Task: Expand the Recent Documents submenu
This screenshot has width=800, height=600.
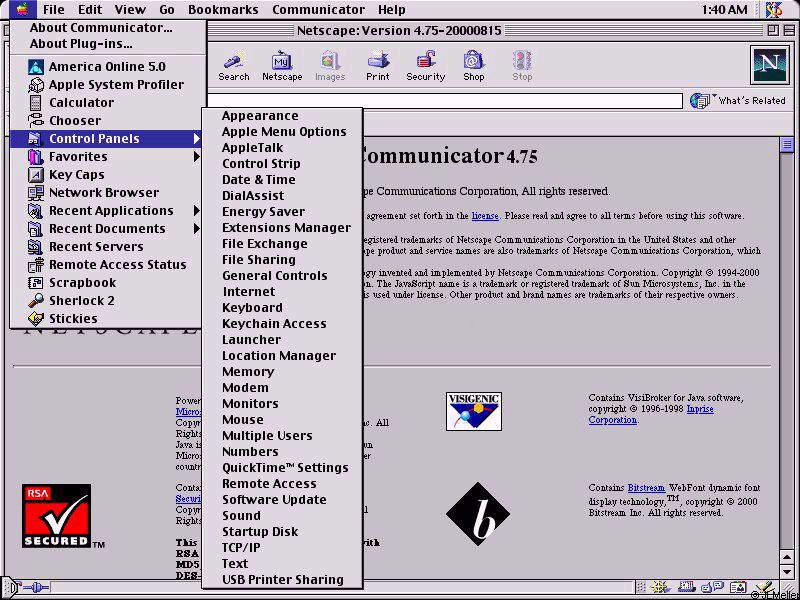Action: pyautogui.click(x=196, y=229)
